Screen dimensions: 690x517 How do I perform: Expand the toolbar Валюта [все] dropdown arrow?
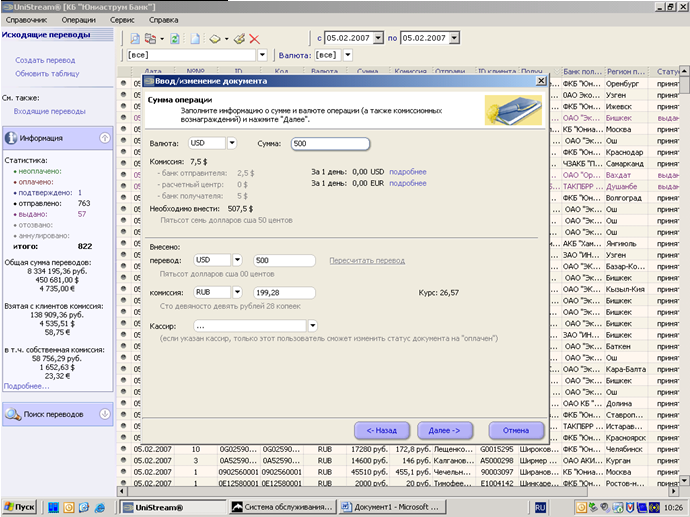(348, 55)
